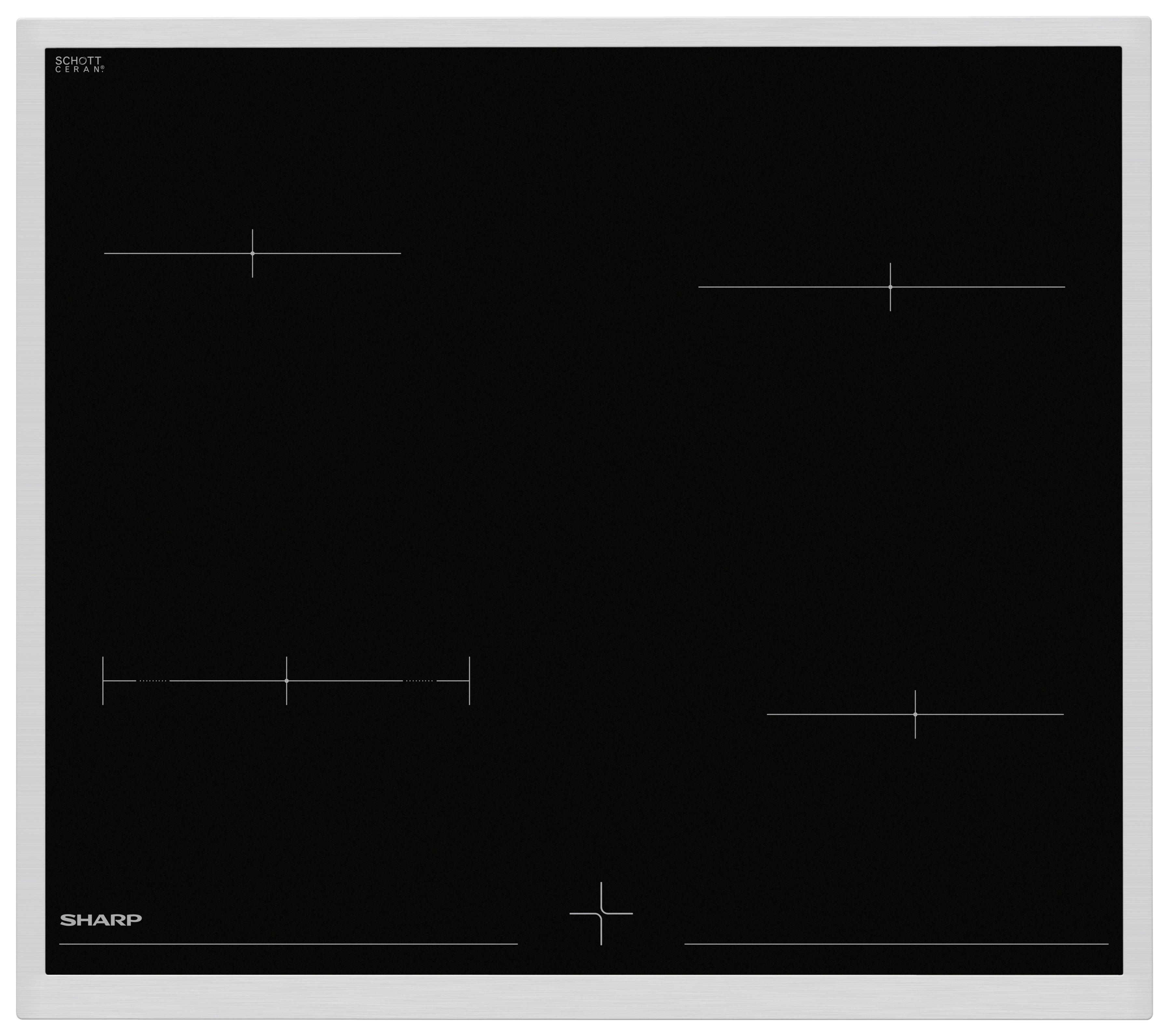Image resolution: width=1169 pixels, height=1036 pixels.
Task: Click the left dotted segment of extended zone
Action: pos(153,681)
